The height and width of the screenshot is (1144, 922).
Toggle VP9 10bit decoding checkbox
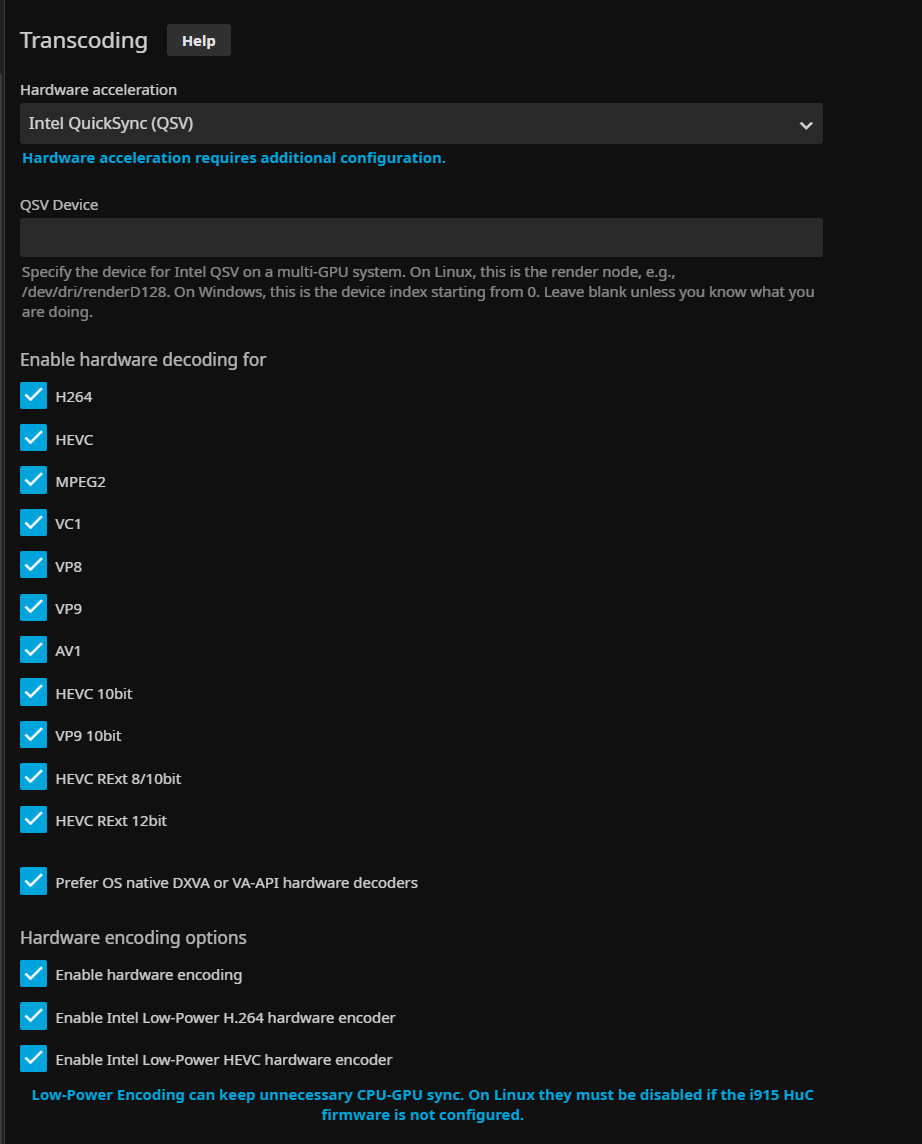34,735
